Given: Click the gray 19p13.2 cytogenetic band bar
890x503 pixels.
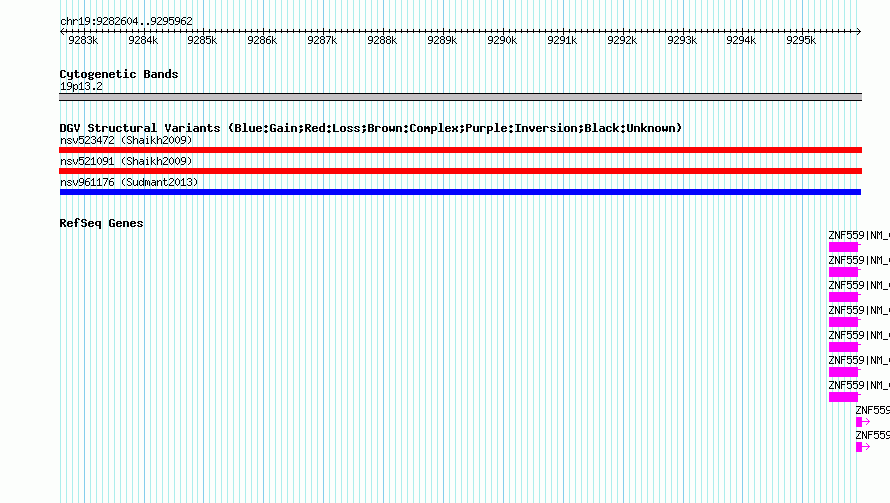Looking at the screenshot, I should (460, 97).
